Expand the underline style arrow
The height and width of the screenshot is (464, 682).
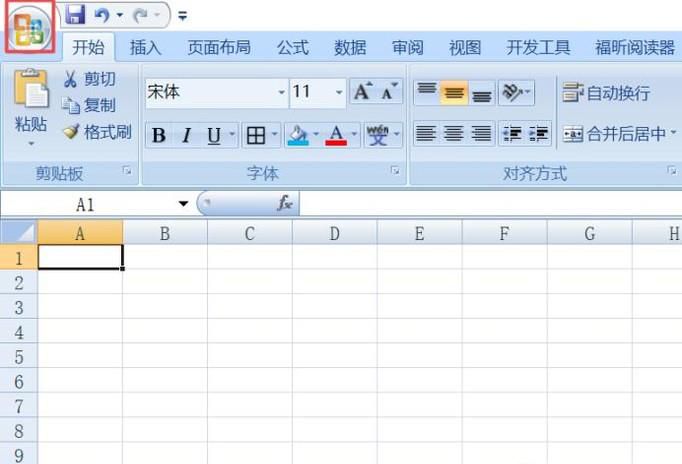tap(232, 134)
